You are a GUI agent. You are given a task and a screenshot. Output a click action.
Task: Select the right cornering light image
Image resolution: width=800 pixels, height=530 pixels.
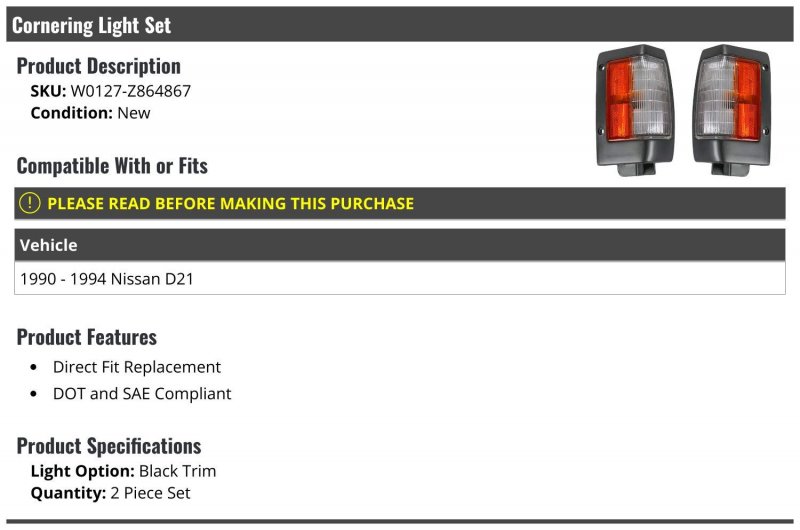tap(731, 111)
